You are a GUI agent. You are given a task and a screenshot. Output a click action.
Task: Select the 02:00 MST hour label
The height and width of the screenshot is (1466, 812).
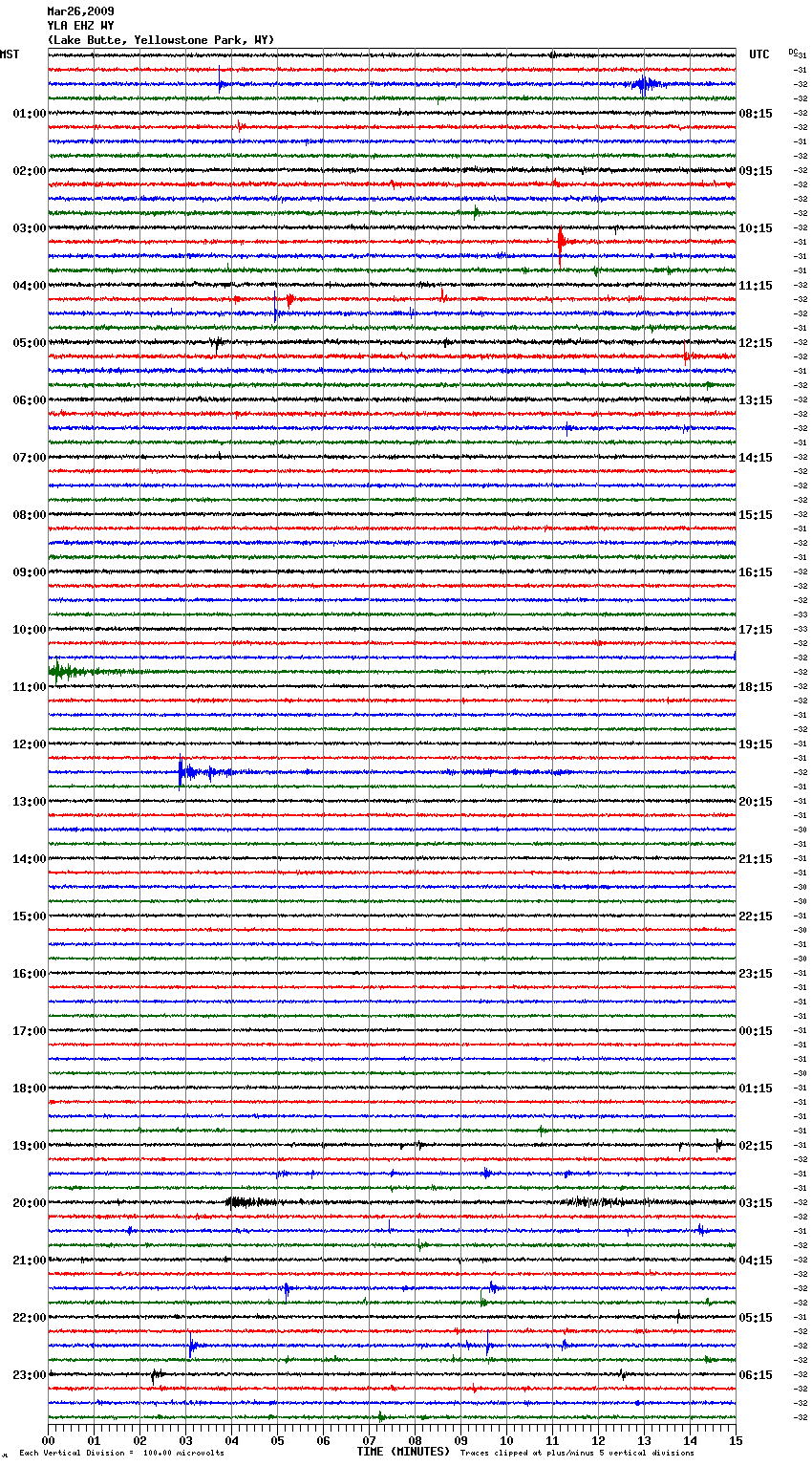coord(30,171)
